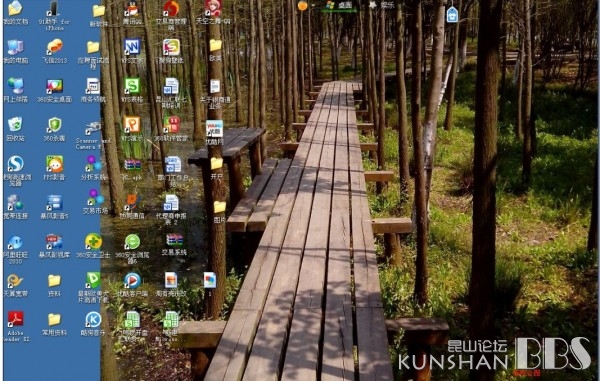The image size is (600, 381).
Task: Expand the dropdown arrow beside orange avatar
Action: pyautogui.click(x=313, y=6)
